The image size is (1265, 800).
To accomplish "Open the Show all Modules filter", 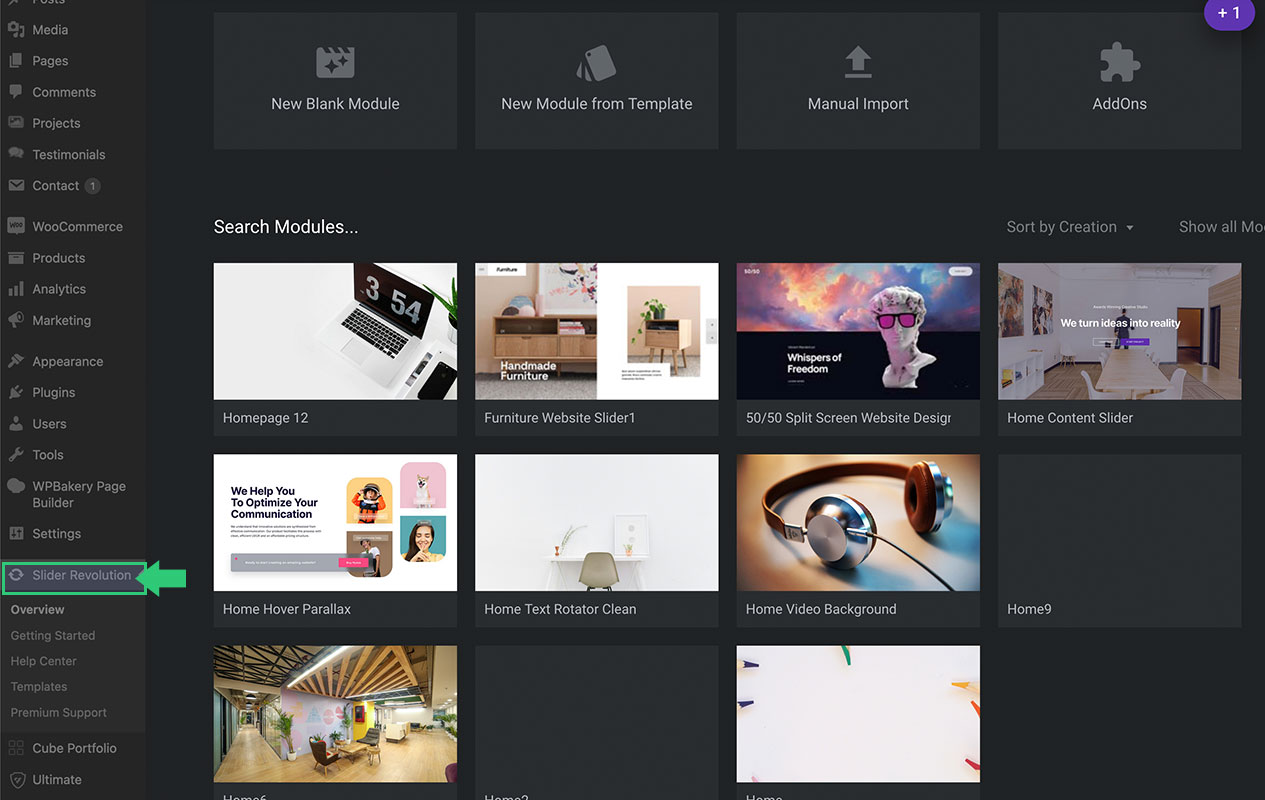I will coord(1220,227).
